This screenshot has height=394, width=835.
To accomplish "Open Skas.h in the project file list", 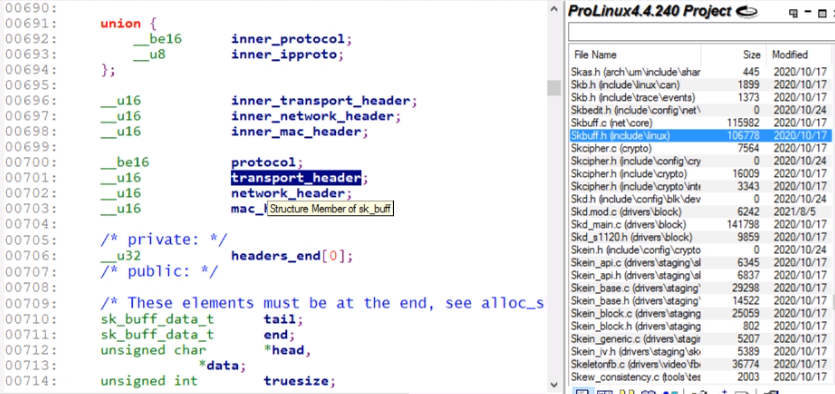I will [700, 72].
